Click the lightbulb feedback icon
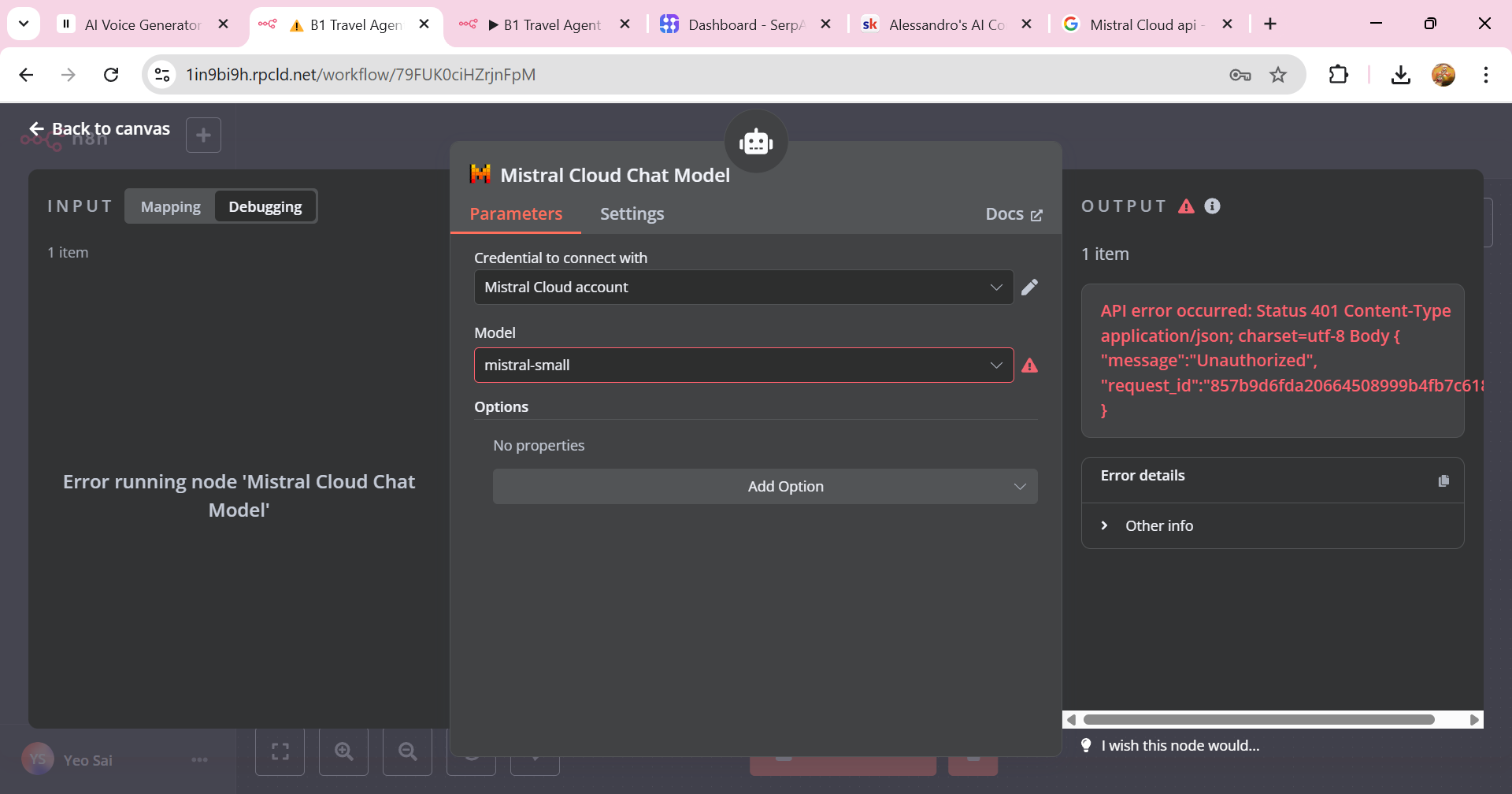 [1086, 745]
